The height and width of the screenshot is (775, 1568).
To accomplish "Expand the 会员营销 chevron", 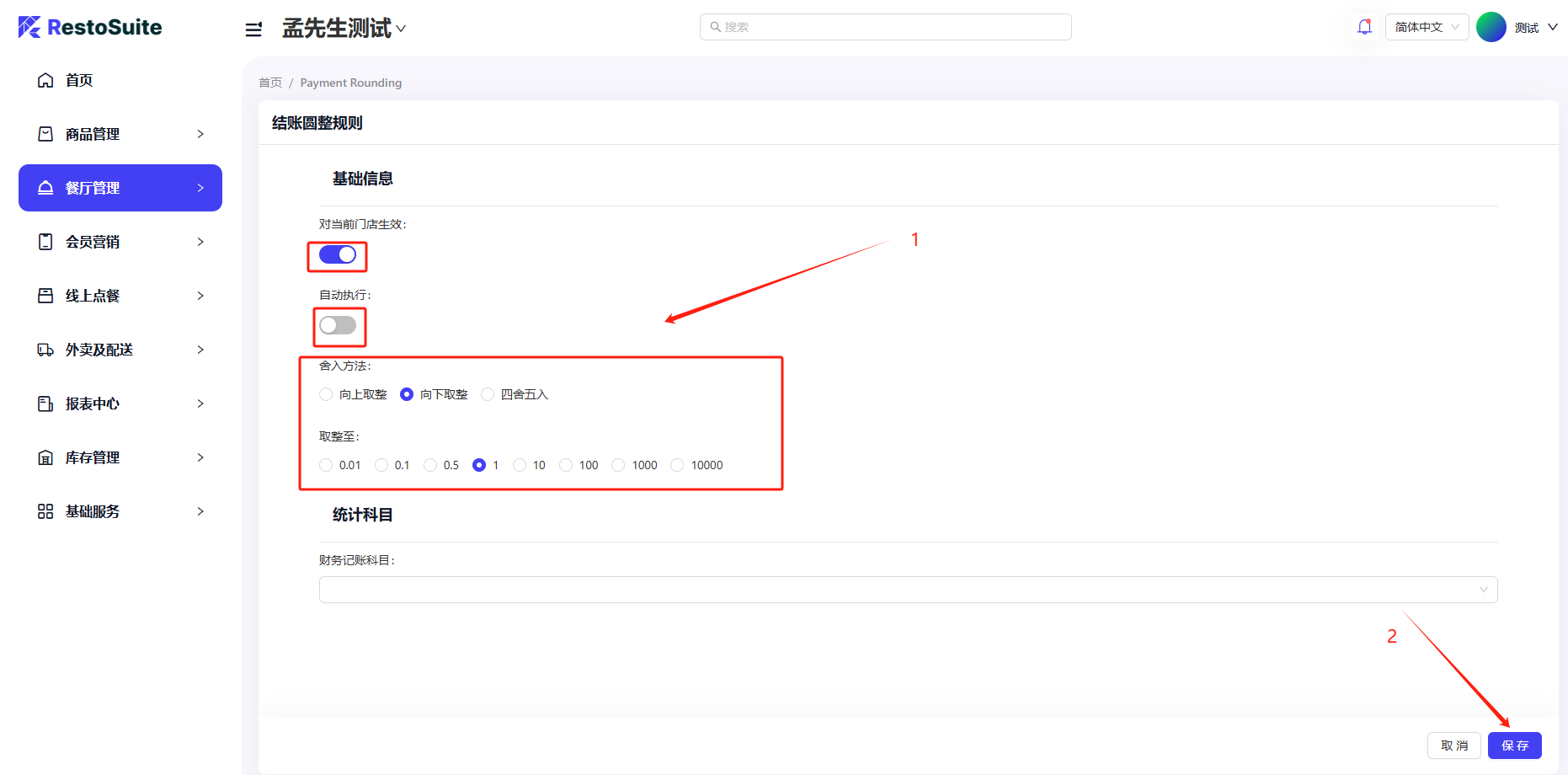I will point(200,242).
